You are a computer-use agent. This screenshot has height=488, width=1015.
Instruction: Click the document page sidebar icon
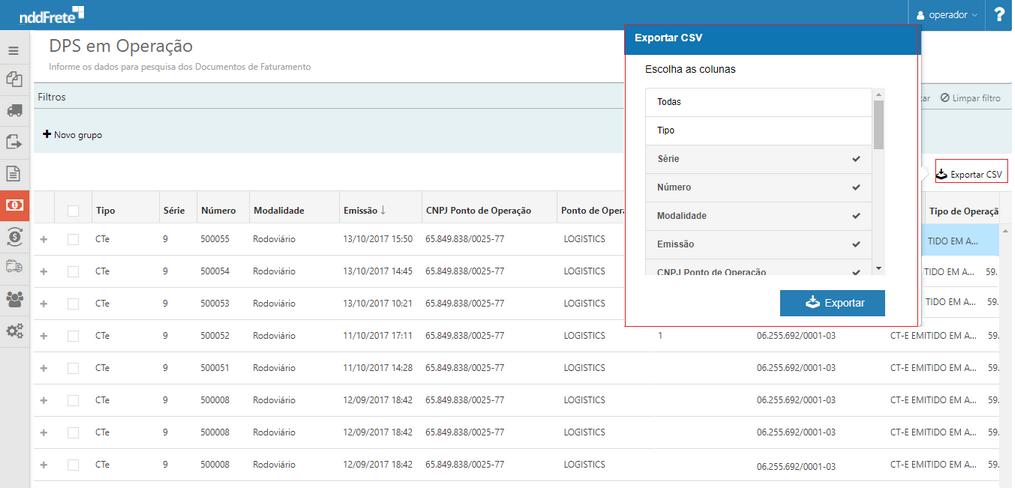tap(14, 174)
